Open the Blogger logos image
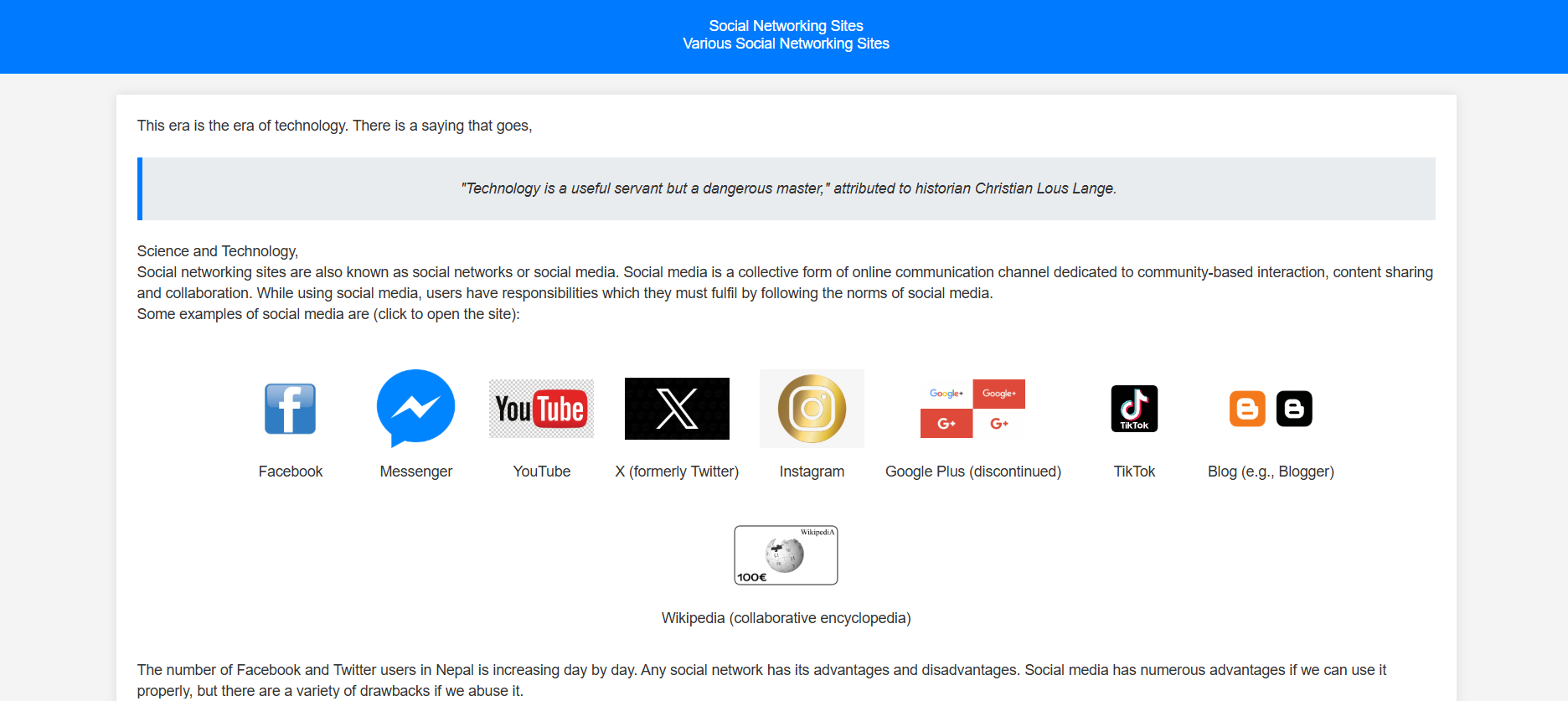1568x701 pixels. tap(1271, 409)
